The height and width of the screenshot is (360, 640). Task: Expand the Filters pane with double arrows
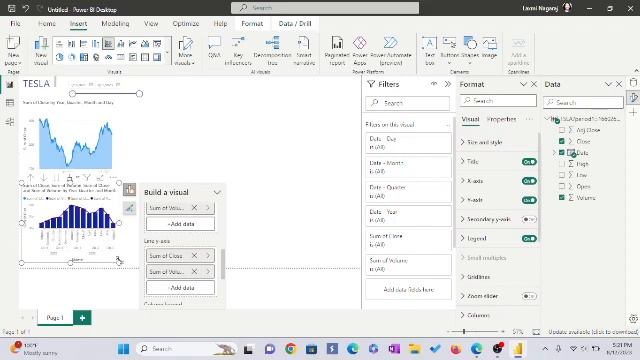tap(448, 84)
